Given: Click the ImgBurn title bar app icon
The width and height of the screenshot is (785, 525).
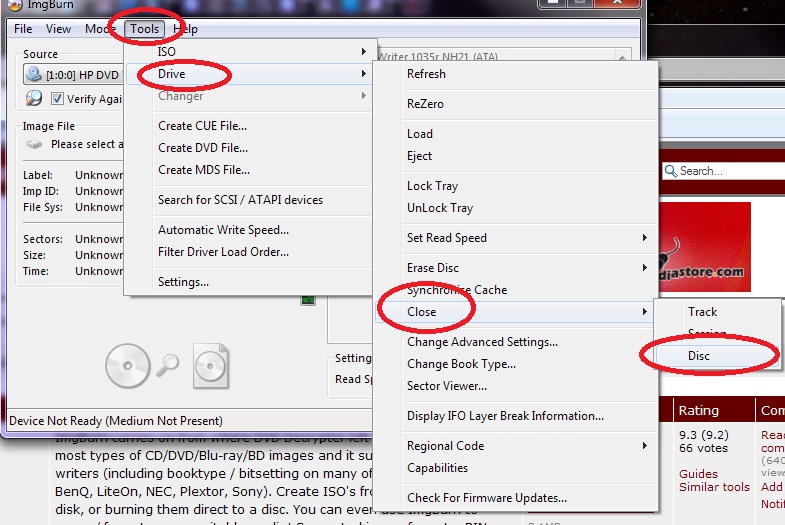Looking at the screenshot, I should click(x=15, y=6).
